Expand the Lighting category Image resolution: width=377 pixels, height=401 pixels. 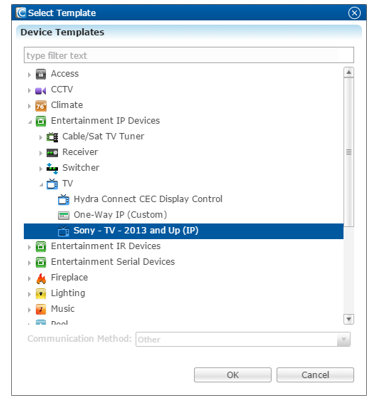[x=29, y=294]
